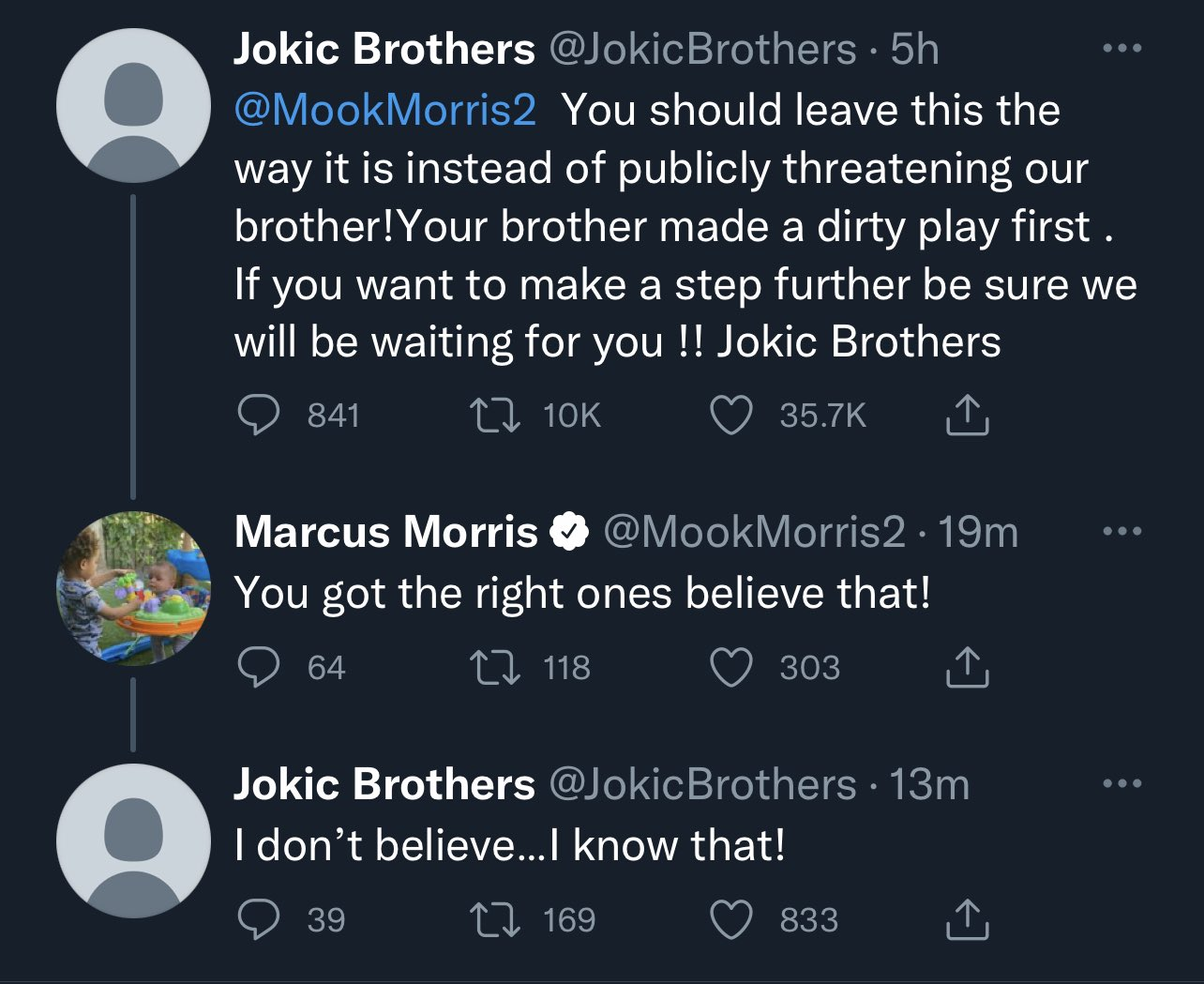Like the tweet with 35.7K likes
The width and height of the screenshot is (1204, 984).
731,416
